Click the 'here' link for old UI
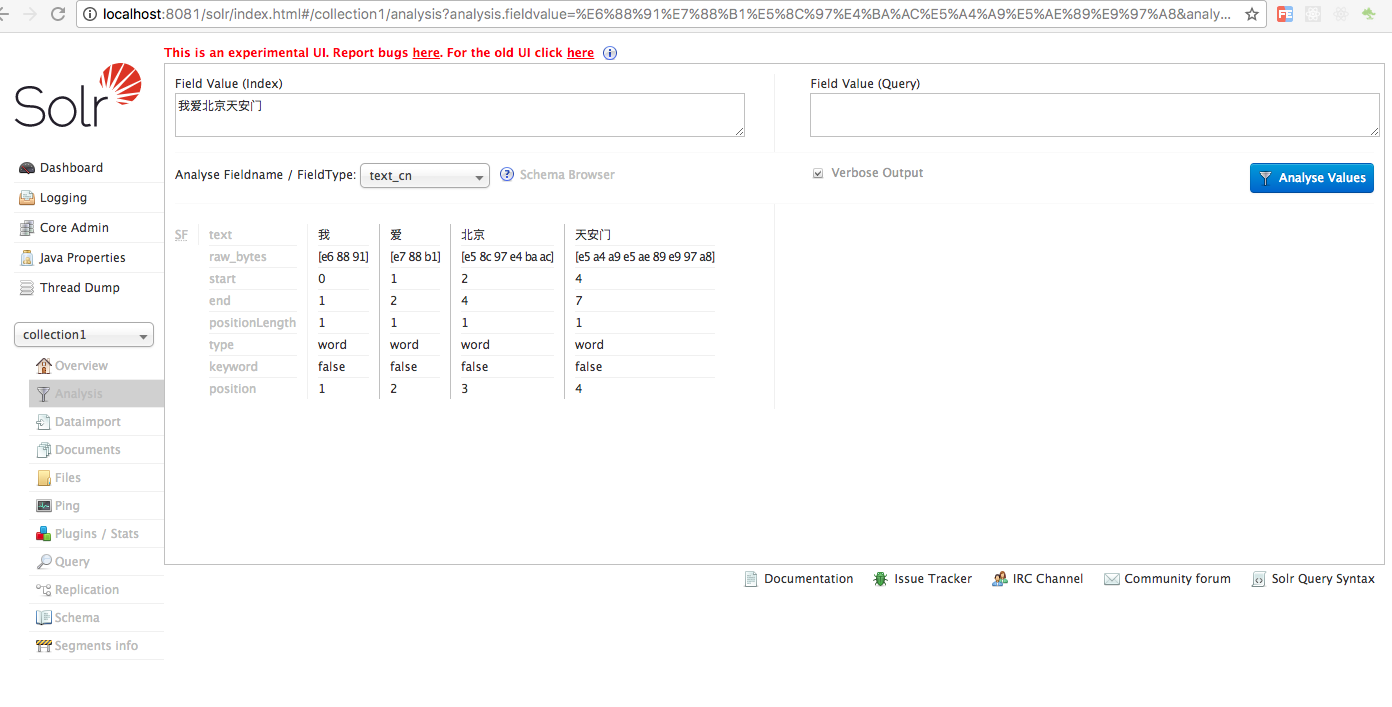This screenshot has height=707, width=1392. (x=580, y=53)
